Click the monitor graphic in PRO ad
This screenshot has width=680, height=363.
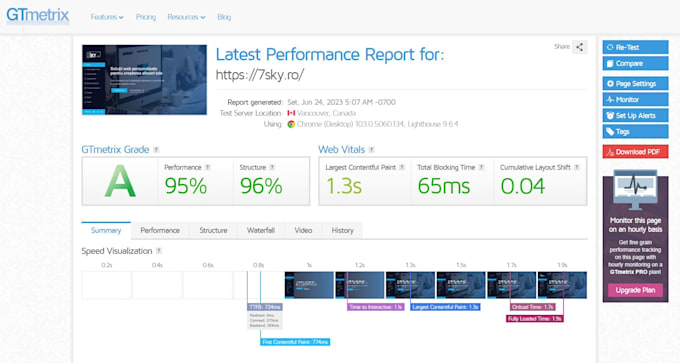click(x=635, y=190)
